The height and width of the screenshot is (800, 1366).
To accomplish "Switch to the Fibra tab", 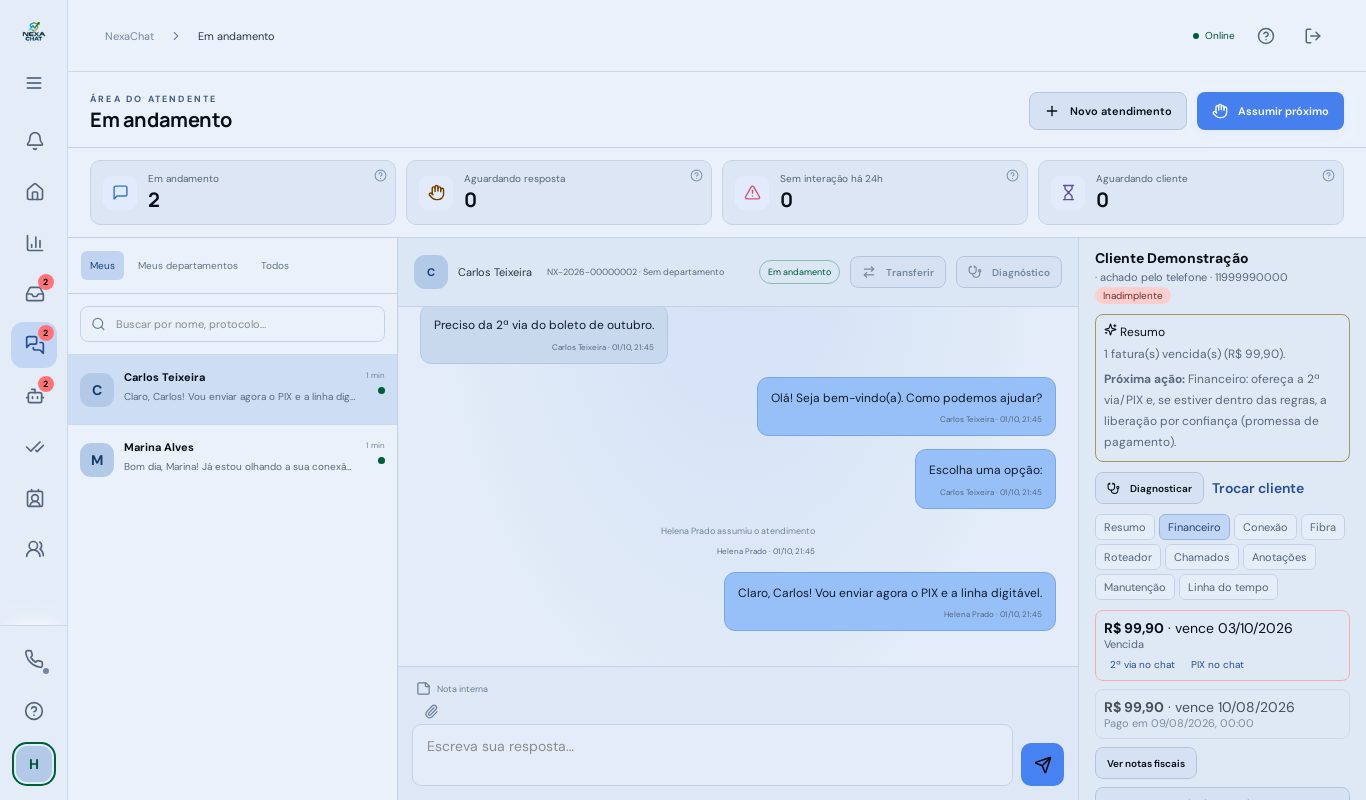I will coord(1322,527).
